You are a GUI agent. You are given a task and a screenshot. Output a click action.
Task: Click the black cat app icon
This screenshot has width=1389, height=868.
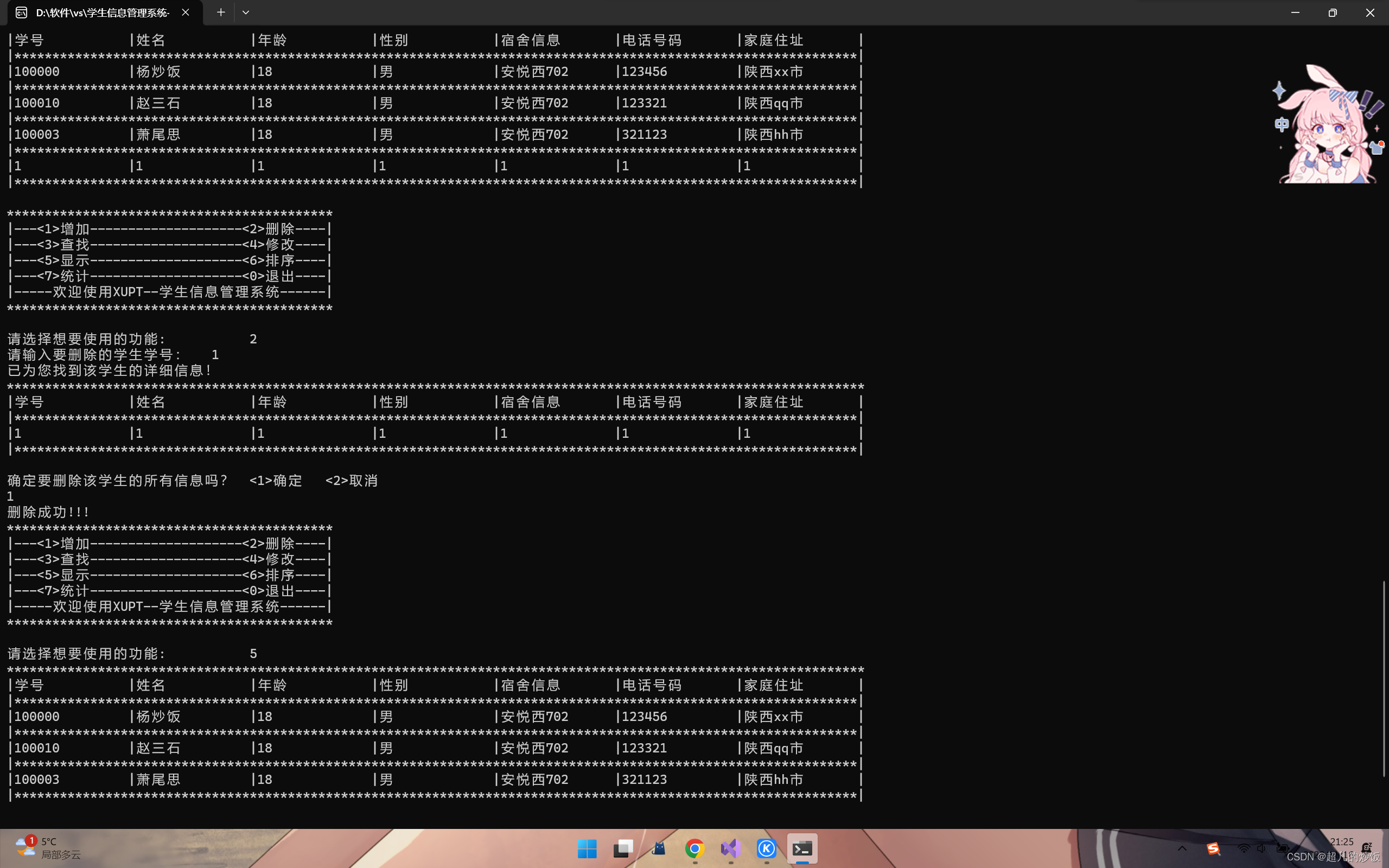pyautogui.click(x=659, y=848)
